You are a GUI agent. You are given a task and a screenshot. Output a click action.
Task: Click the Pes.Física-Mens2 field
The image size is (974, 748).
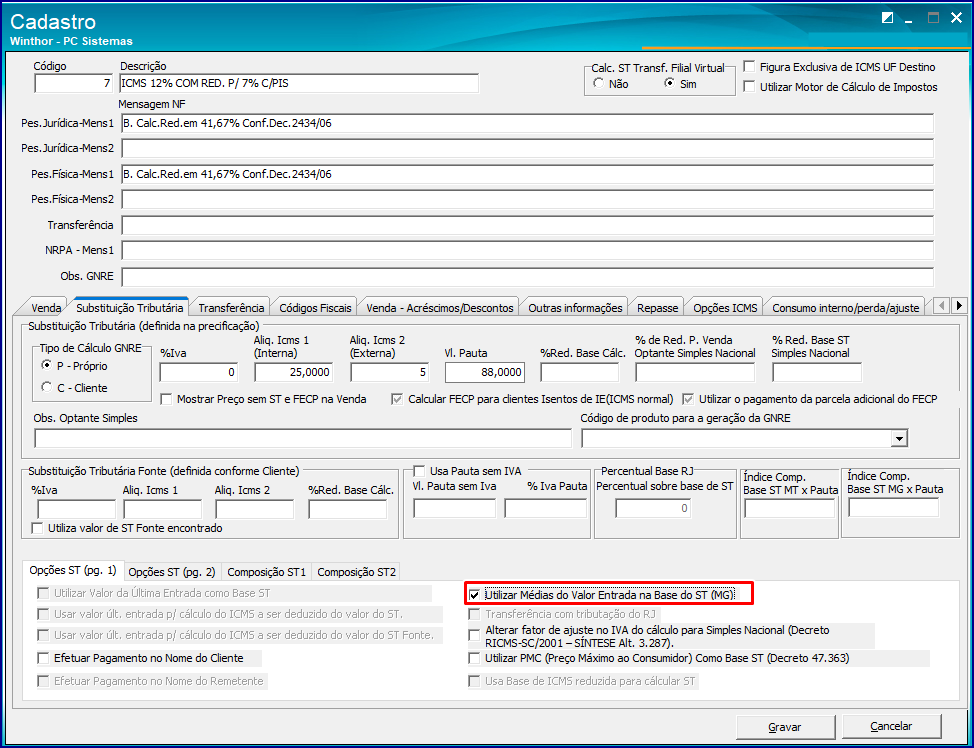point(527,199)
